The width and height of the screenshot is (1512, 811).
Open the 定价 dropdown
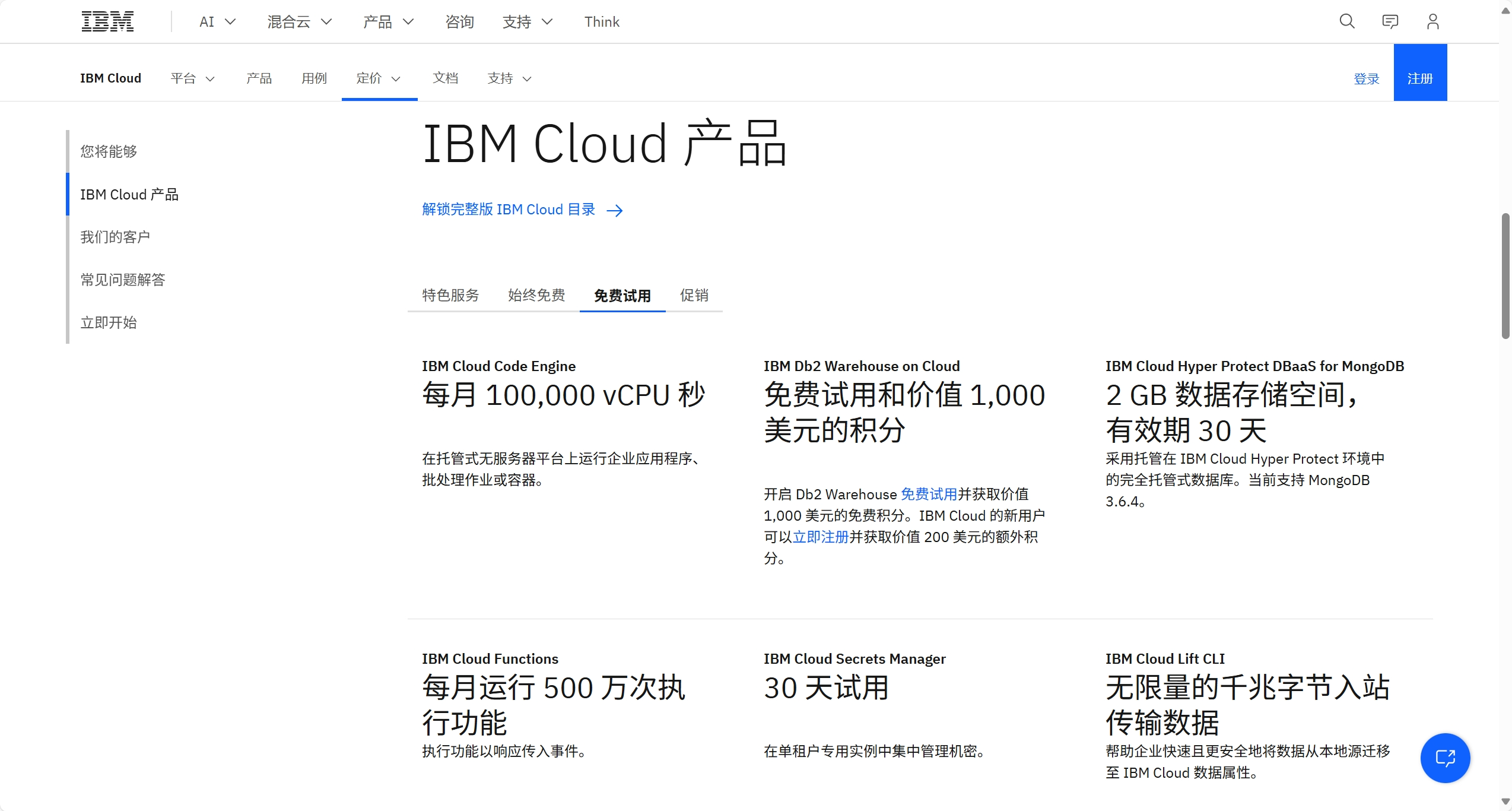click(x=379, y=78)
